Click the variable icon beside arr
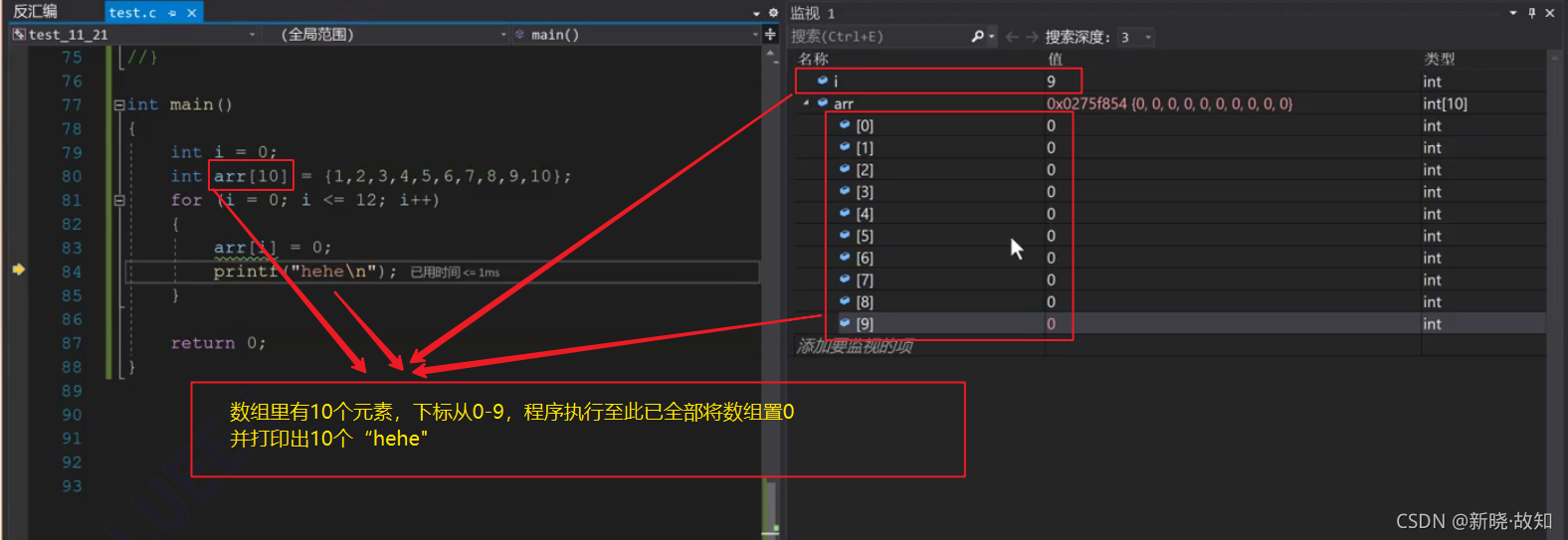 pyautogui.click(x=822, y=102)
